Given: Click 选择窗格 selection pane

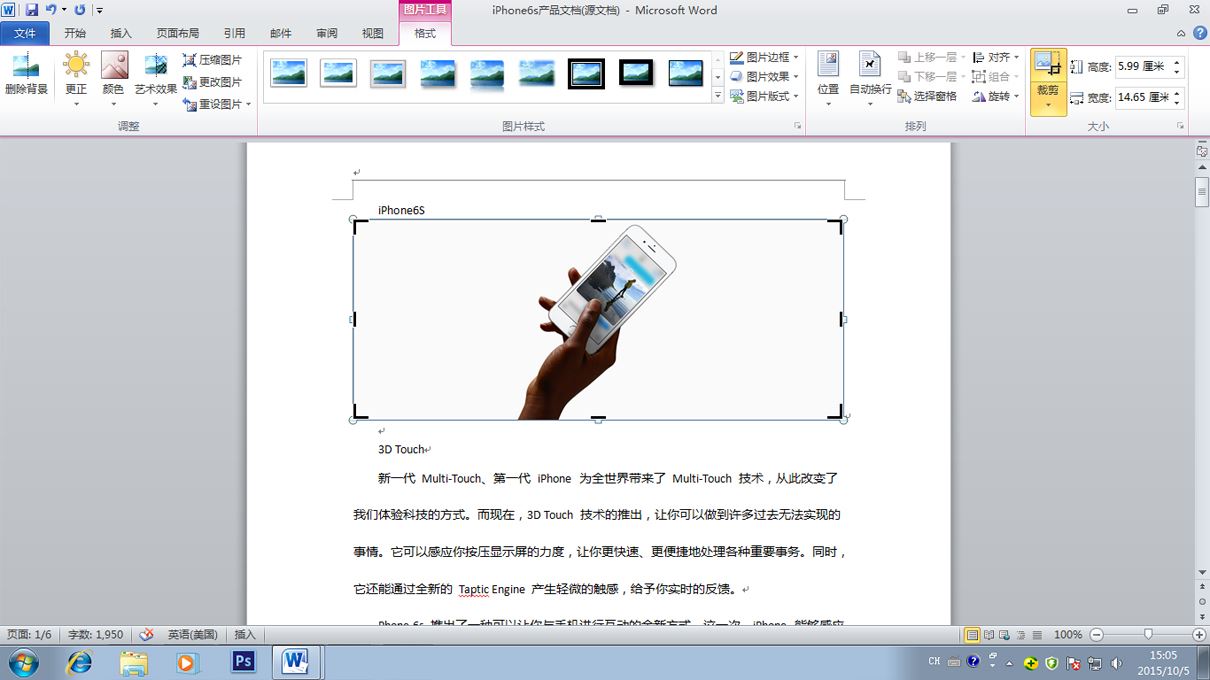Looking at the screenshot, I should 927,96.
